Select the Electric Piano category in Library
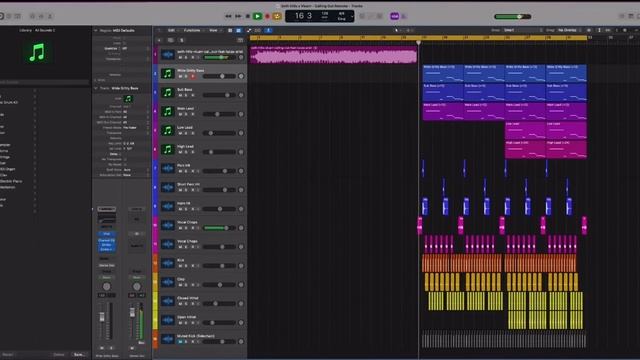Image resolution: width=640 pixels, height=360 pixels. (x=11, y=181)
